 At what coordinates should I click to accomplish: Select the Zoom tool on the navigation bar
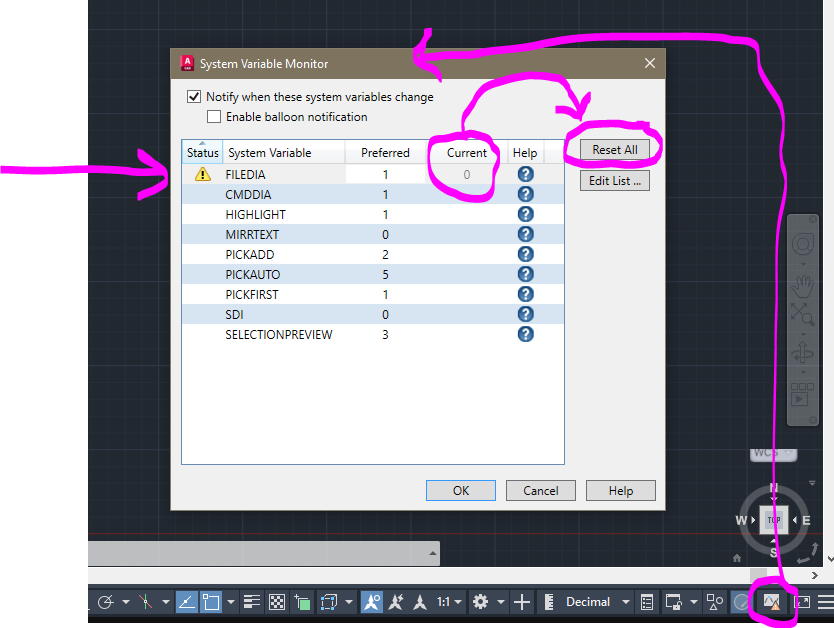[803, 311]
